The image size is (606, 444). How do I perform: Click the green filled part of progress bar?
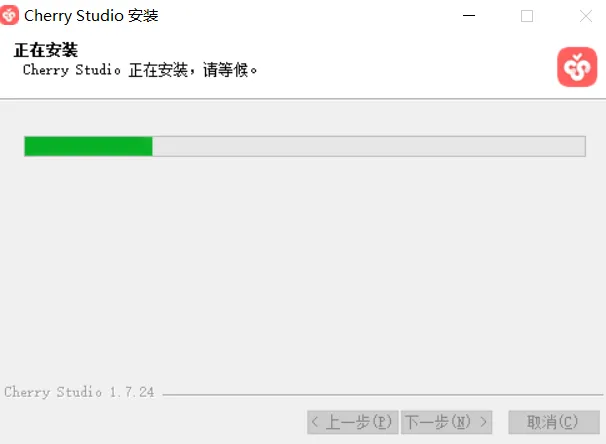click(x=89, y=146)
